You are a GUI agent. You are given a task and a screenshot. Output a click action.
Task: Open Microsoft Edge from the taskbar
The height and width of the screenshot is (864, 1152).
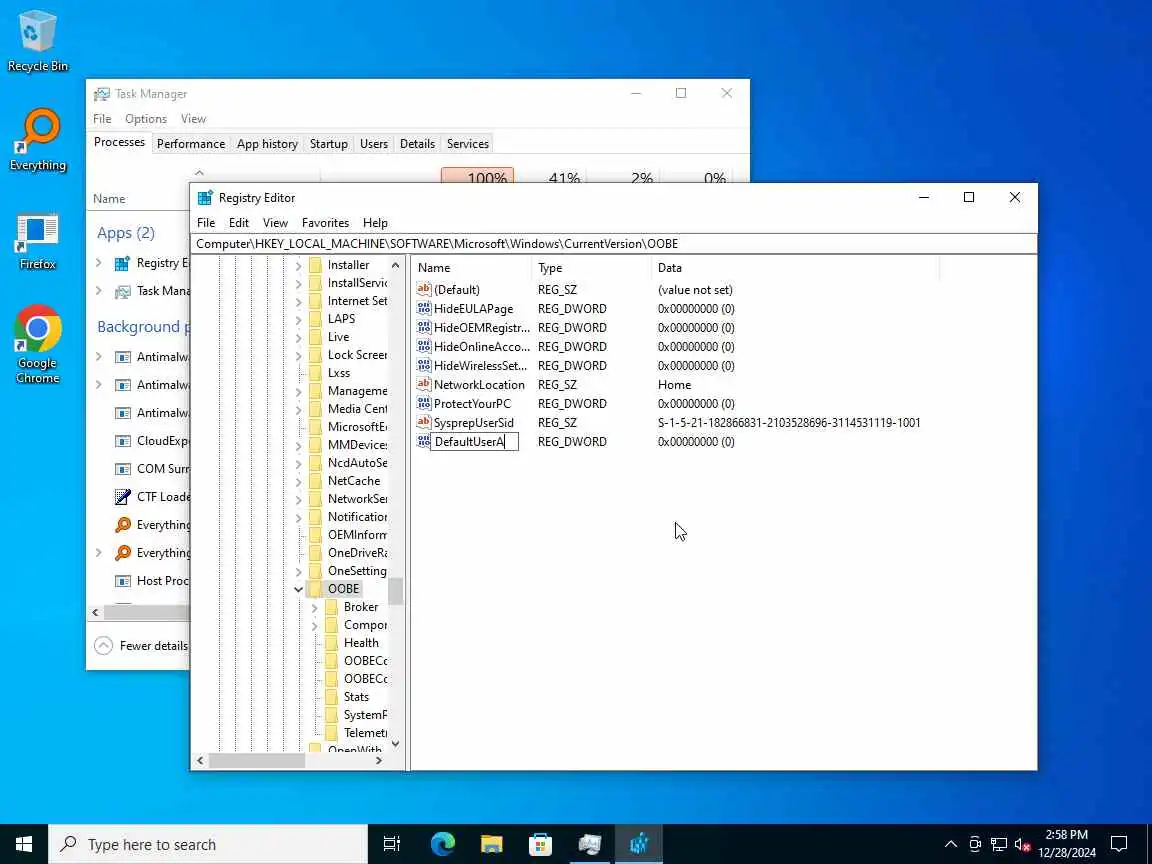[442, 844]
